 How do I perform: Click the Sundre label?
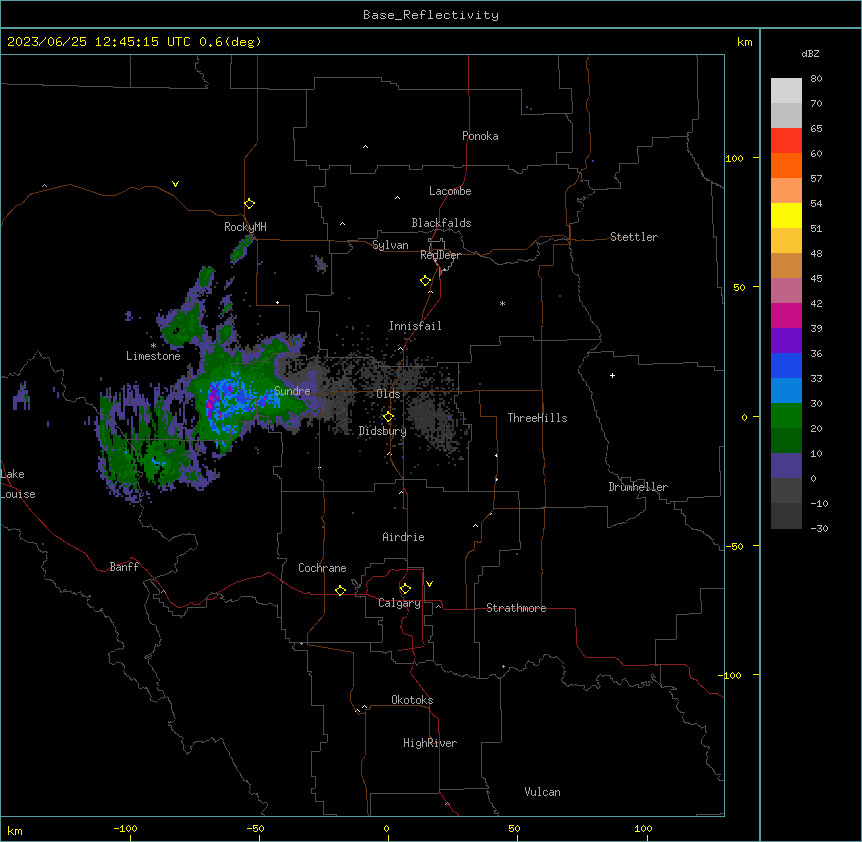(292, 391)
